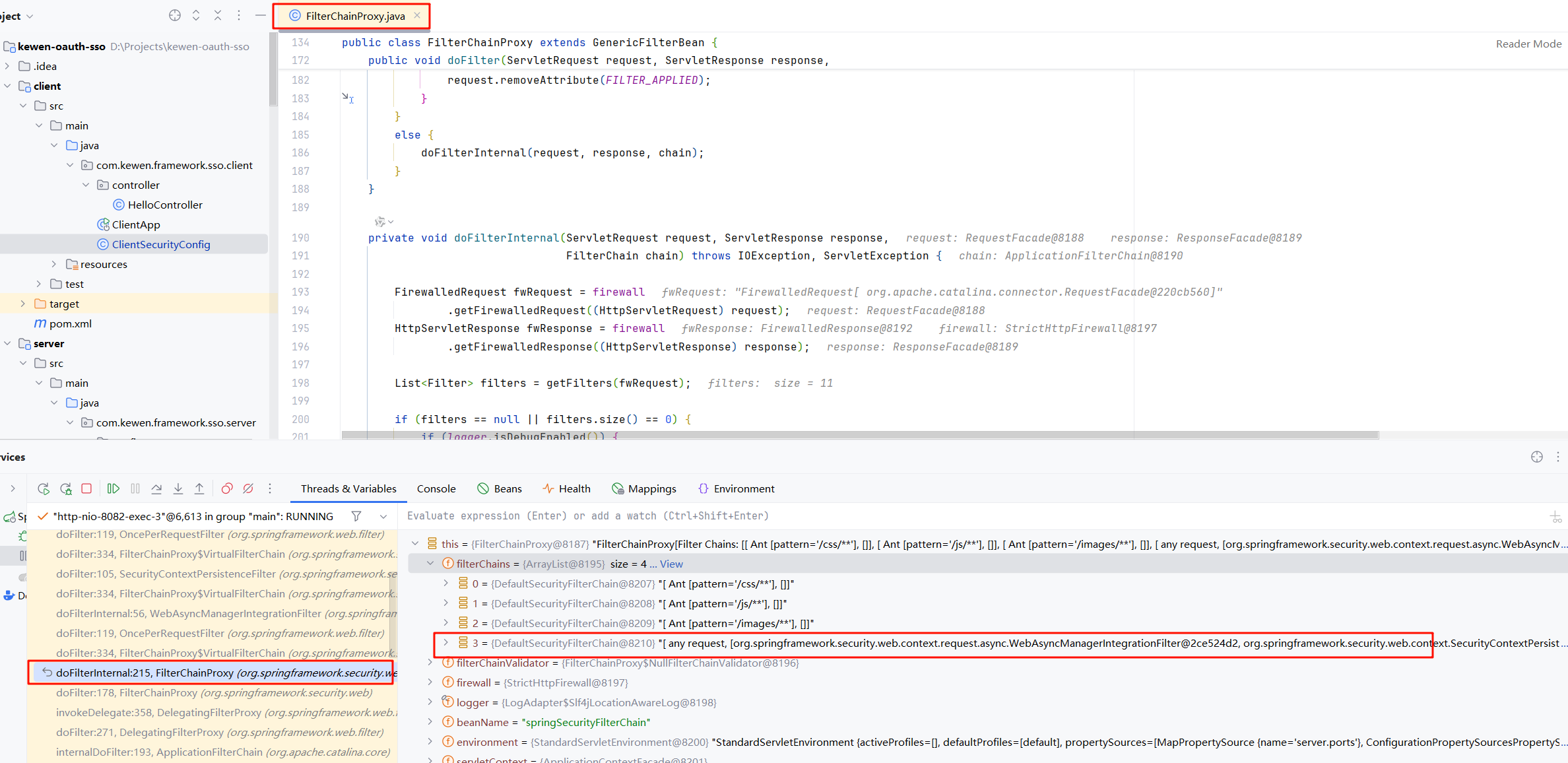
Task: Expand the firewall variable
Action: [x=430, y=682]
